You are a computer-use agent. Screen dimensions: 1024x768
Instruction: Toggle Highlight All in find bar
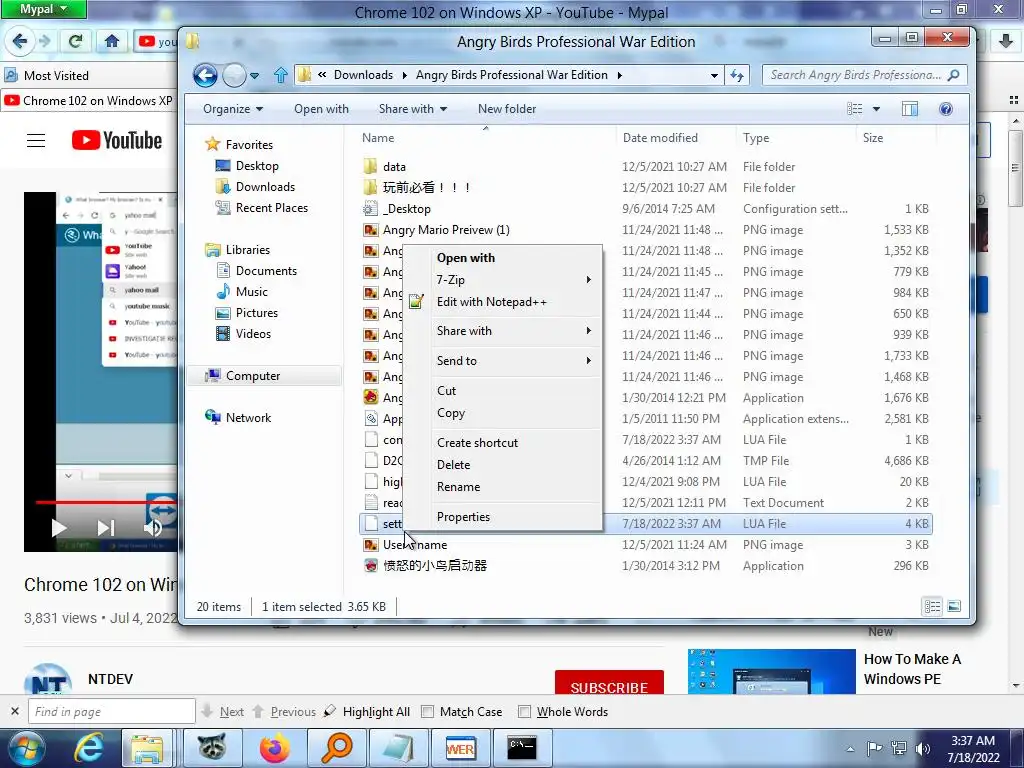tap(368, 712)
